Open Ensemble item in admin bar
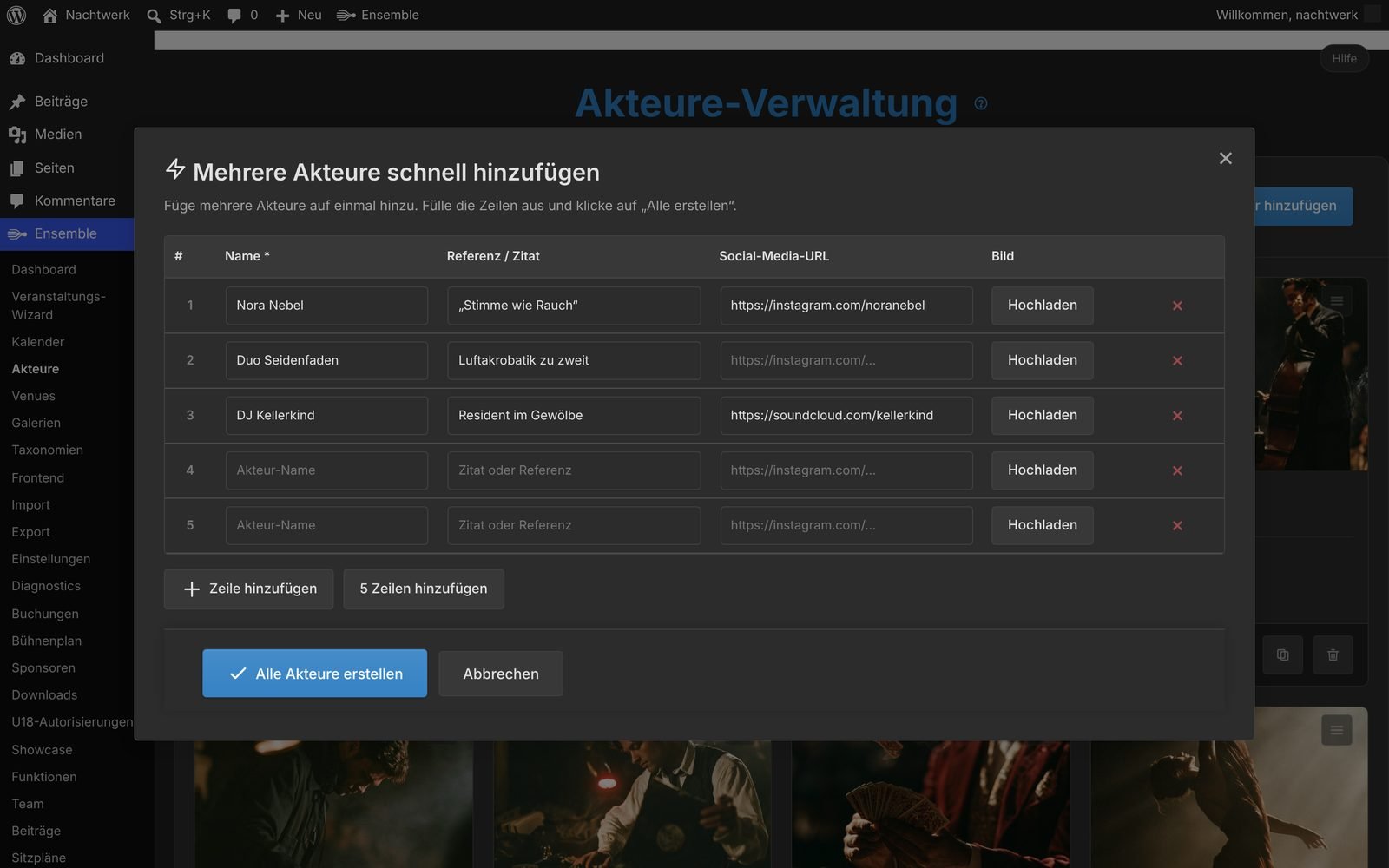Viewport: 1389px width, 868px height. [378, 15]
